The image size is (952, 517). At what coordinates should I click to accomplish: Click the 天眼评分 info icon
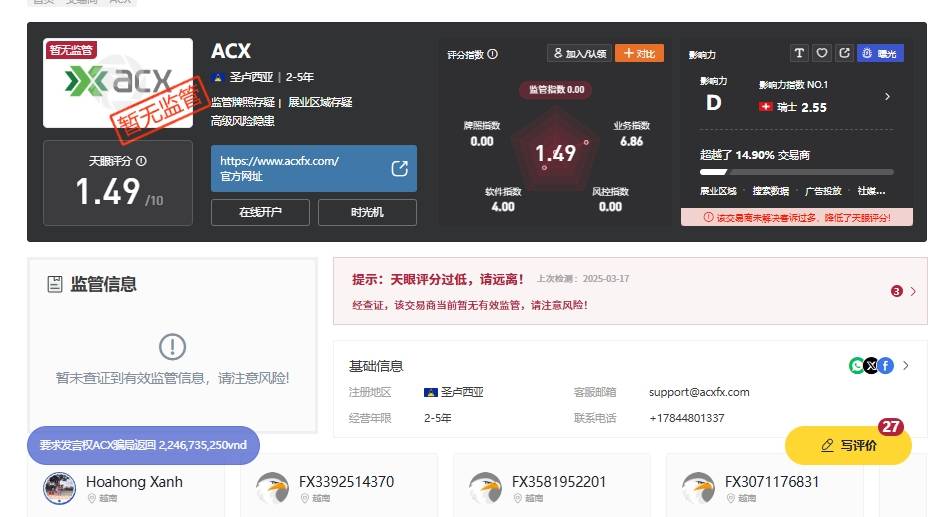tap(141, 161)
